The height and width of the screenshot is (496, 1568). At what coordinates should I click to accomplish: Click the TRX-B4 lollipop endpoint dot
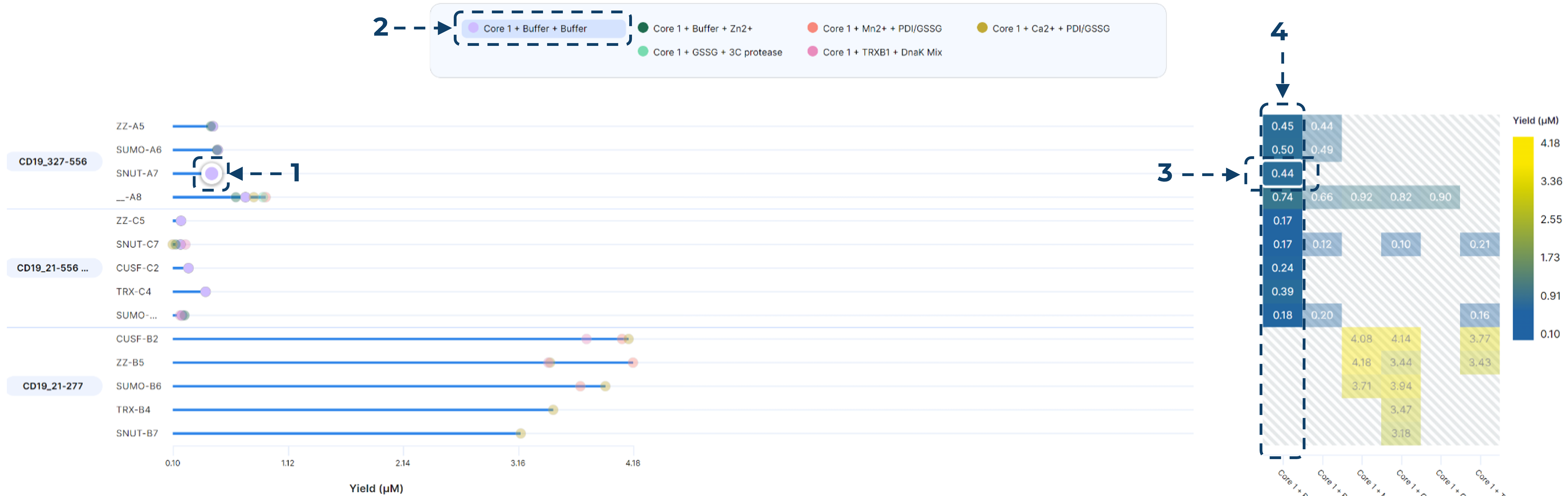pyautogui.click(x=553, y=410)
